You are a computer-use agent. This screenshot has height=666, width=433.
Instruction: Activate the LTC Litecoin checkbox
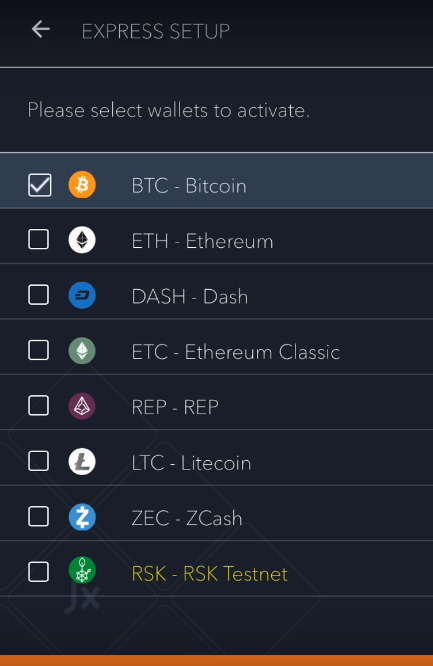pyautogui.click(x=39, y=461)
